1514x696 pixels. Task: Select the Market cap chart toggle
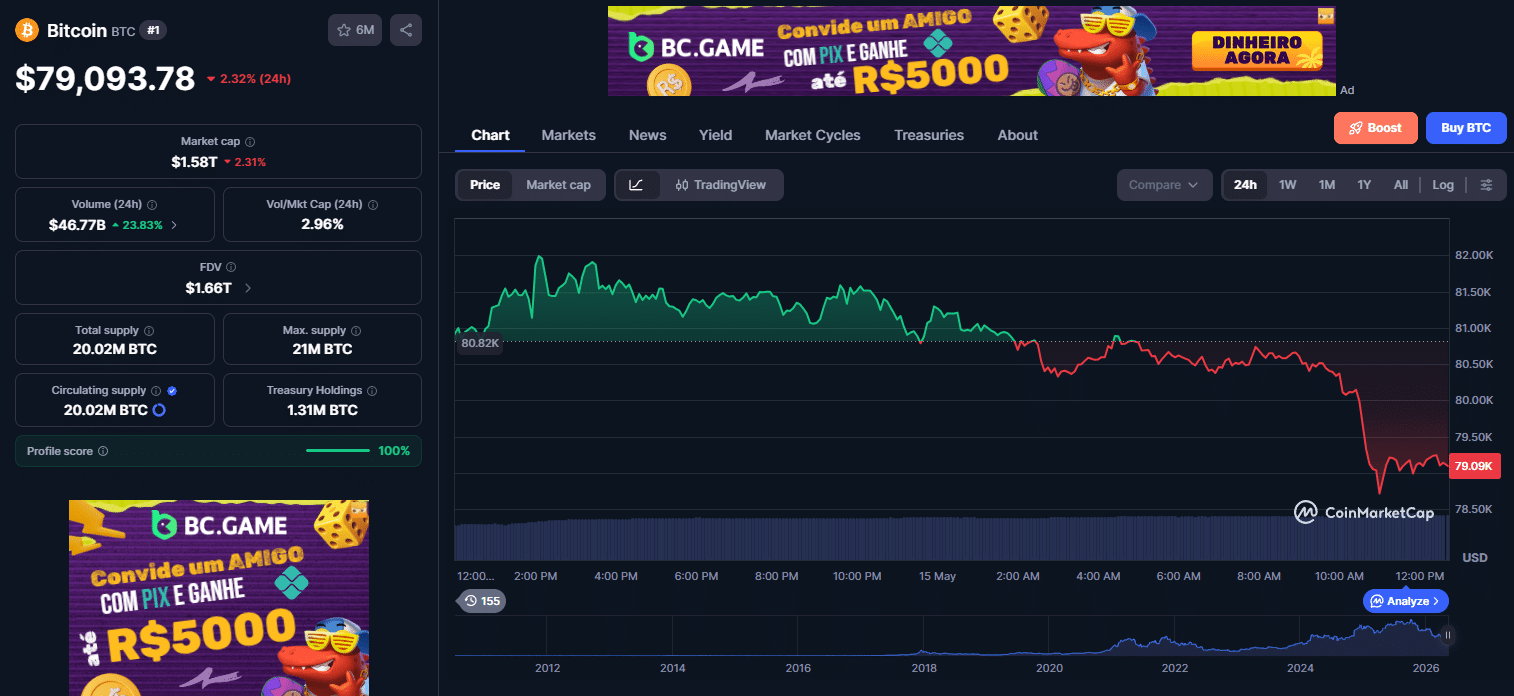pos(558,185)
